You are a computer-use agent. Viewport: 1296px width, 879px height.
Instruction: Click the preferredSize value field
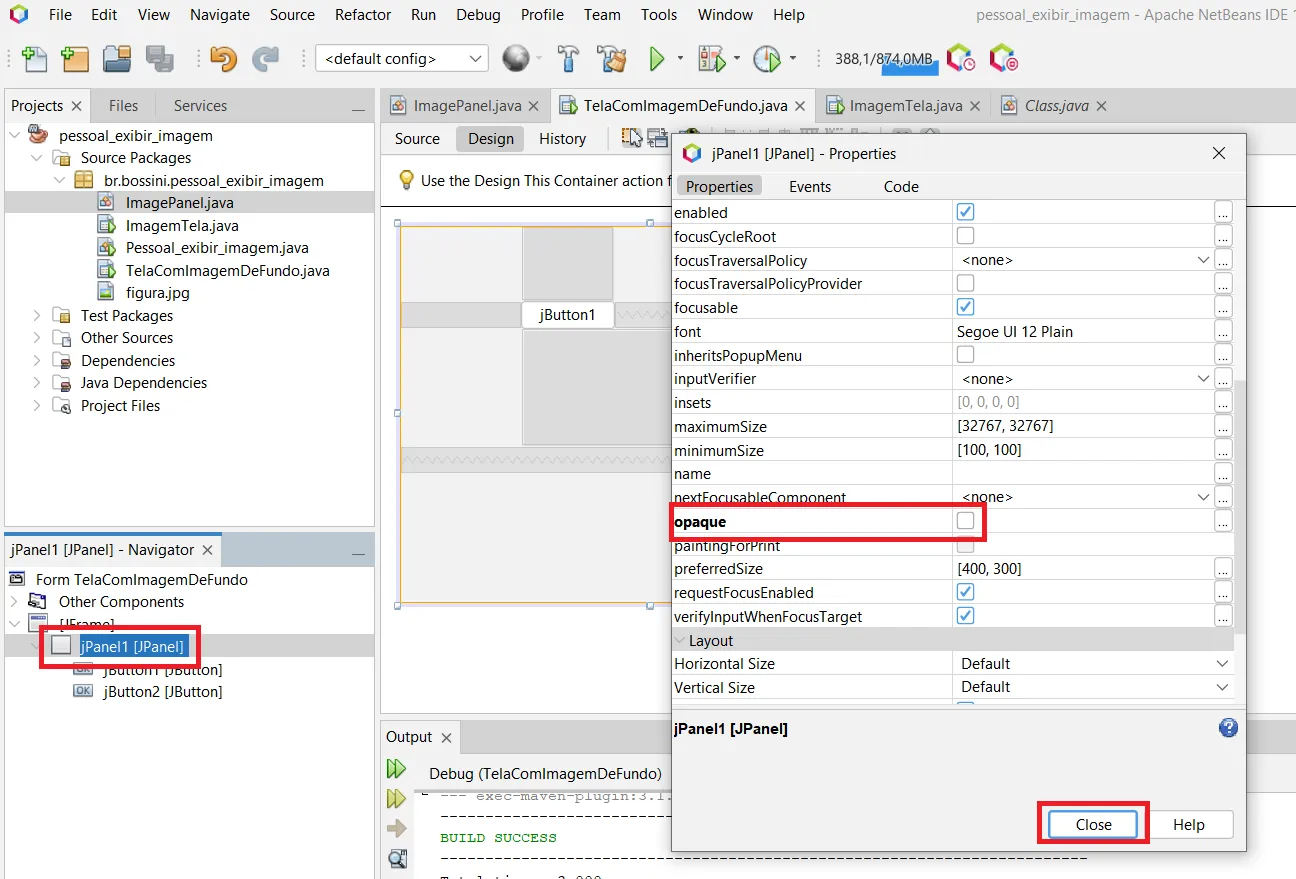[x=1083, y=569]
